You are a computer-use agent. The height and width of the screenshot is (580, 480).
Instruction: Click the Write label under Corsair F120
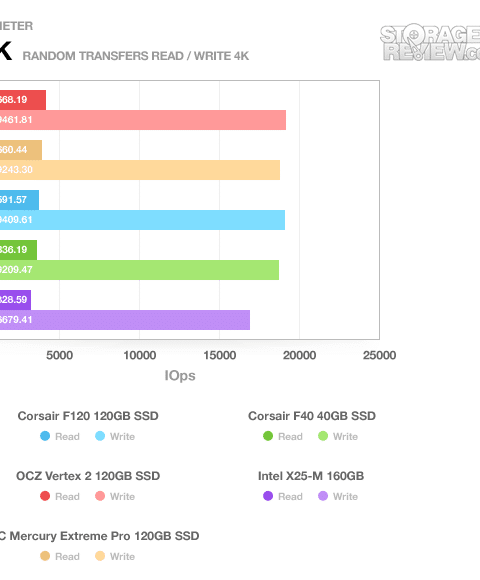coord(122,436)
